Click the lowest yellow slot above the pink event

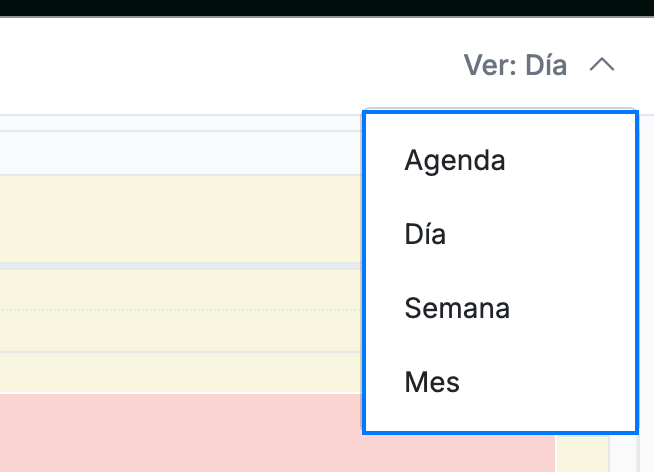click(x=181, y=372)
